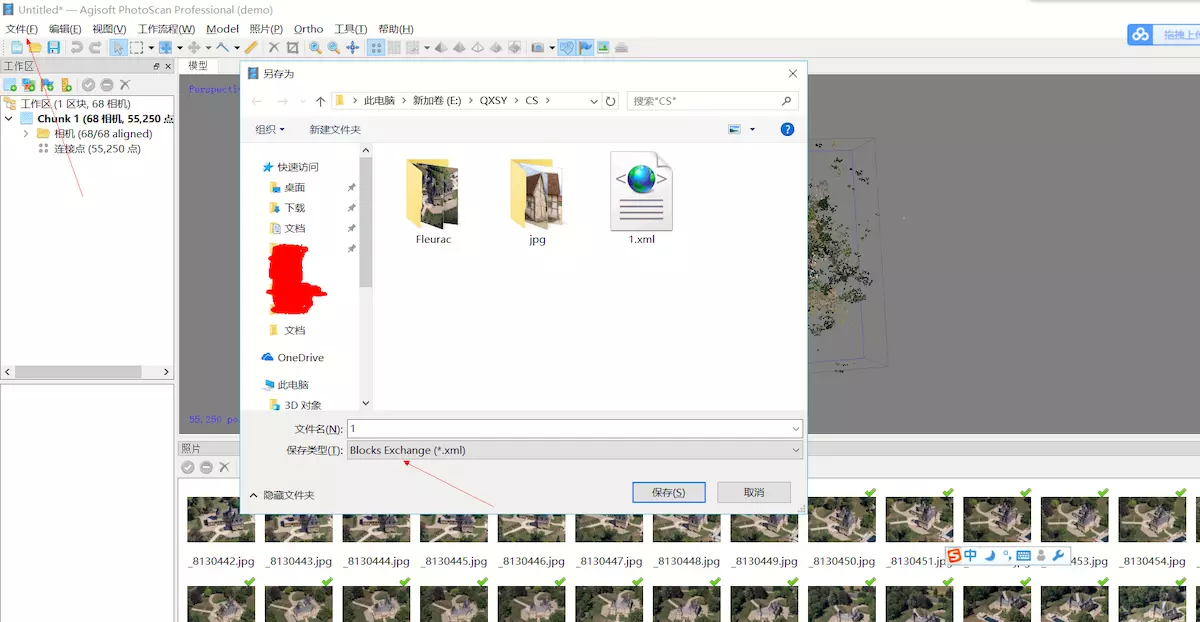
Task: Select the Navigation arrow cursor tool
Action: pyautogui.click(x=118, y=48)
